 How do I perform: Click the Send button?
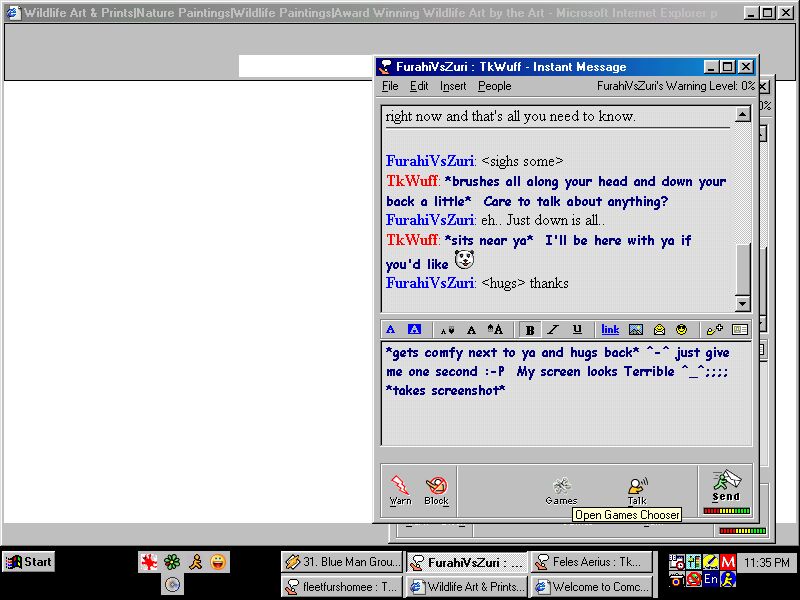(724, 485)
